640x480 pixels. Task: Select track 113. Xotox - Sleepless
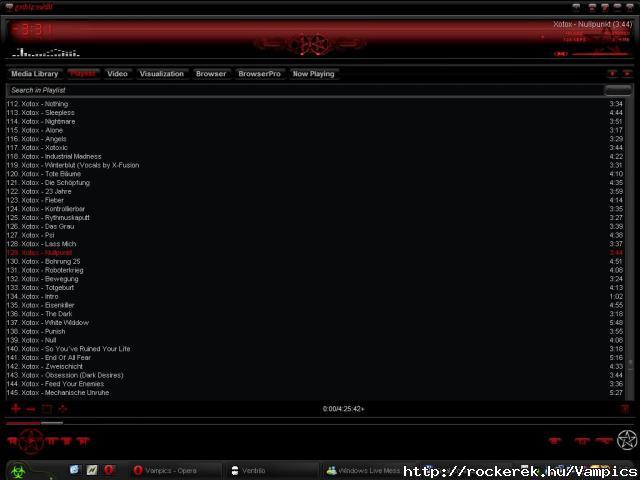[x=314, y=113]
